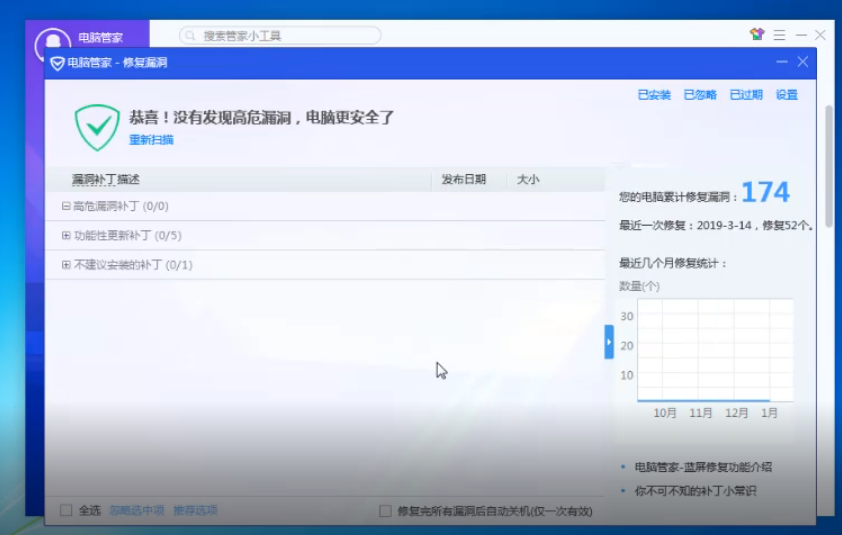
Task: Expand the 不建议安装的补丁 (0/1) group
Action: [x=66, y=265]
